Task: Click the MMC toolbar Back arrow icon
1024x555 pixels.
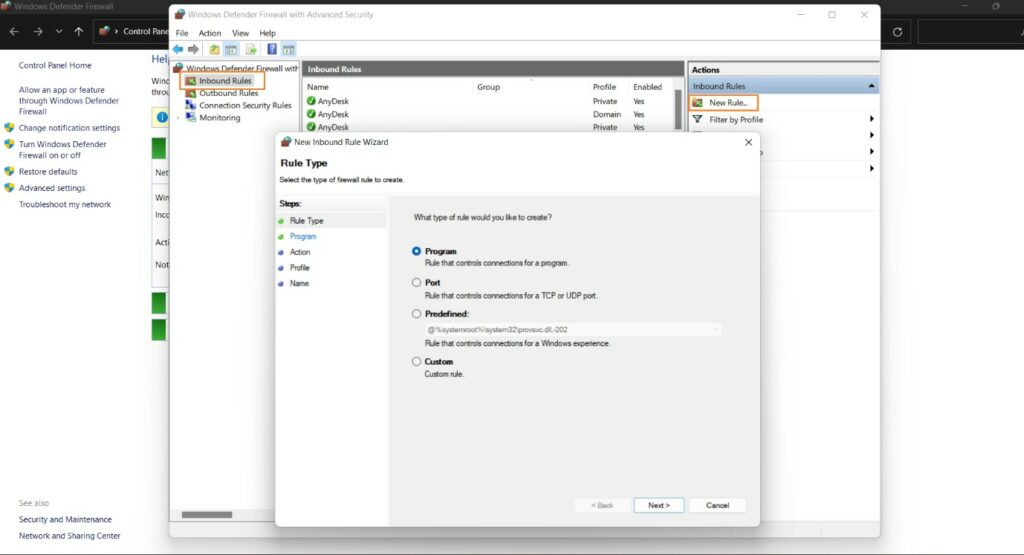Action: tap(178, 49)
